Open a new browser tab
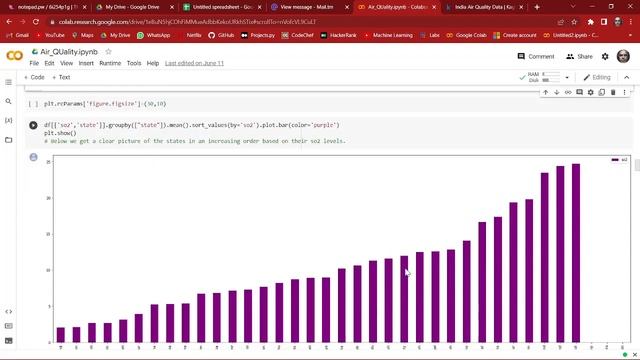This screenshot has height=360, width=640. point(537,7)
